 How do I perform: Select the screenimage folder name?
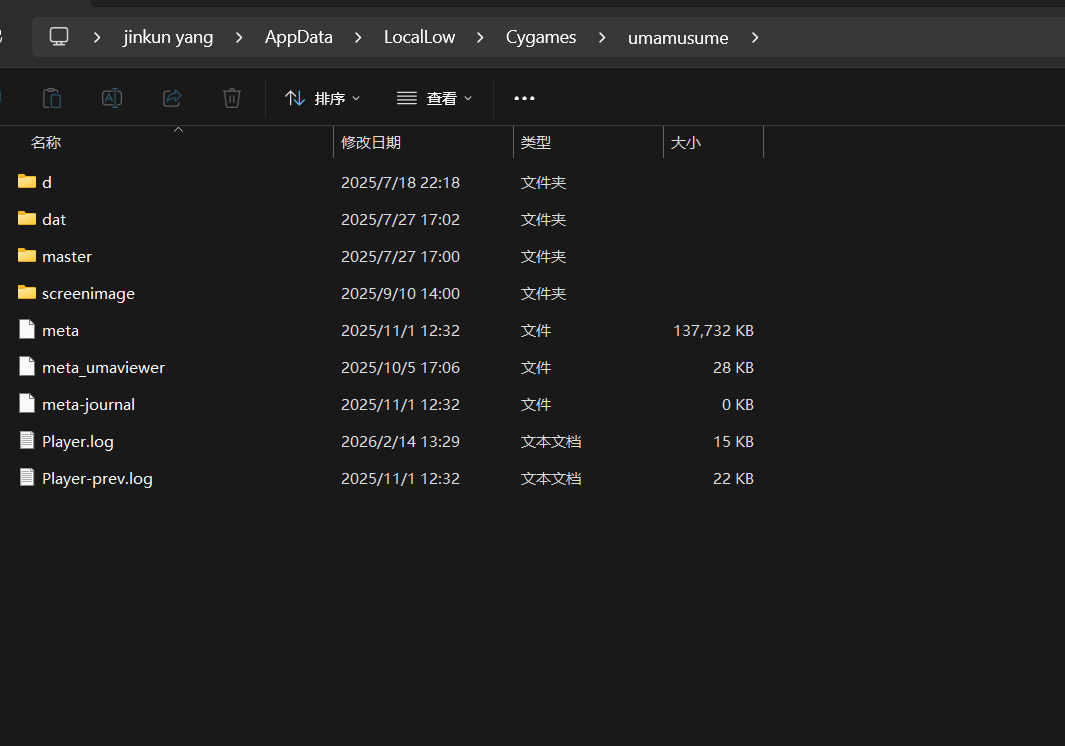point(88,294)
